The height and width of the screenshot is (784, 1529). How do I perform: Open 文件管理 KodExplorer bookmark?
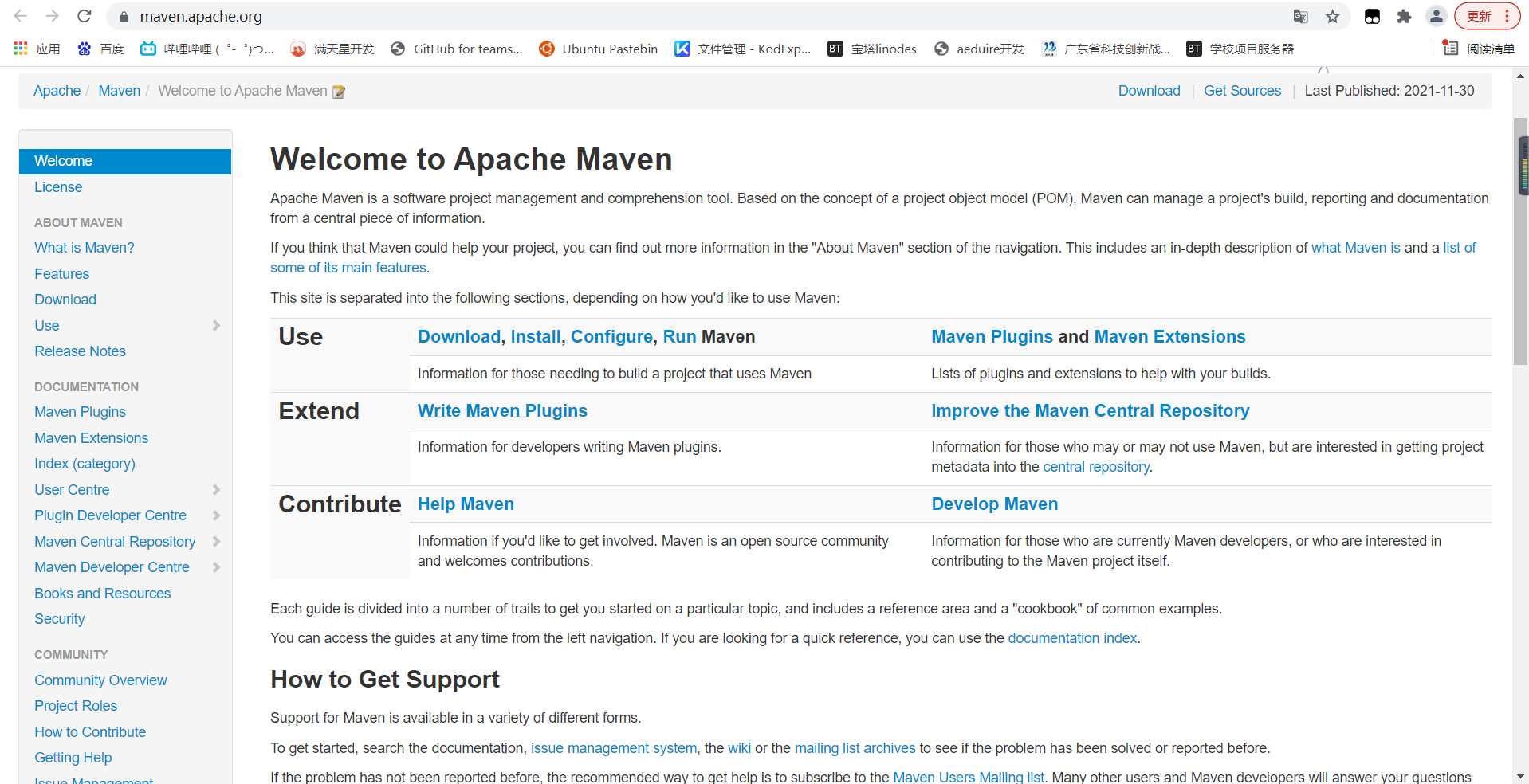743,49
